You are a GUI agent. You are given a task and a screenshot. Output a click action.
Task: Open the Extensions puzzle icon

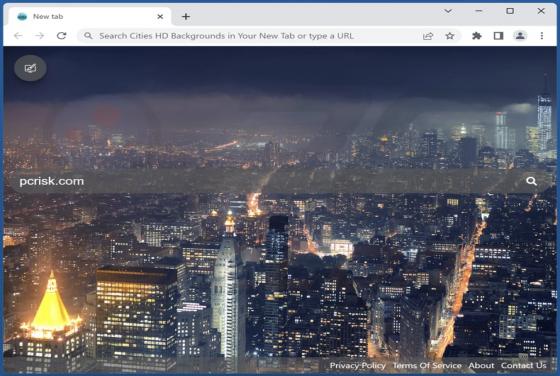476,36
